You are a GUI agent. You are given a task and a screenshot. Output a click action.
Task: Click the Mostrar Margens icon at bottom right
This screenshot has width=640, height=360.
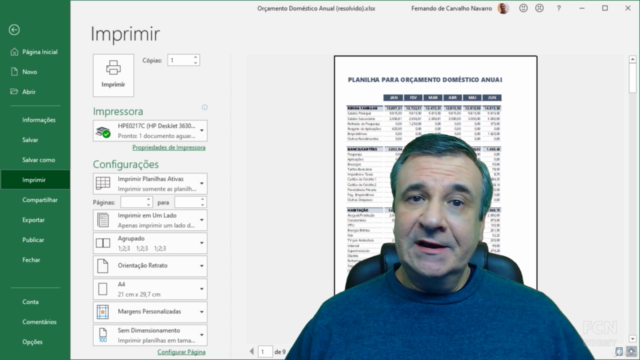tap(619, 351)
